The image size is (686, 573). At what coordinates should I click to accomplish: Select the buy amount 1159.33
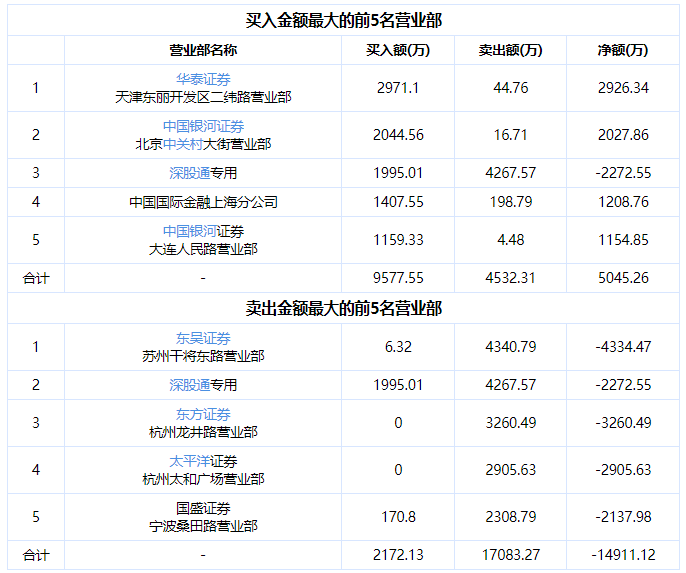pyautogui.click(x=398, y=240)
